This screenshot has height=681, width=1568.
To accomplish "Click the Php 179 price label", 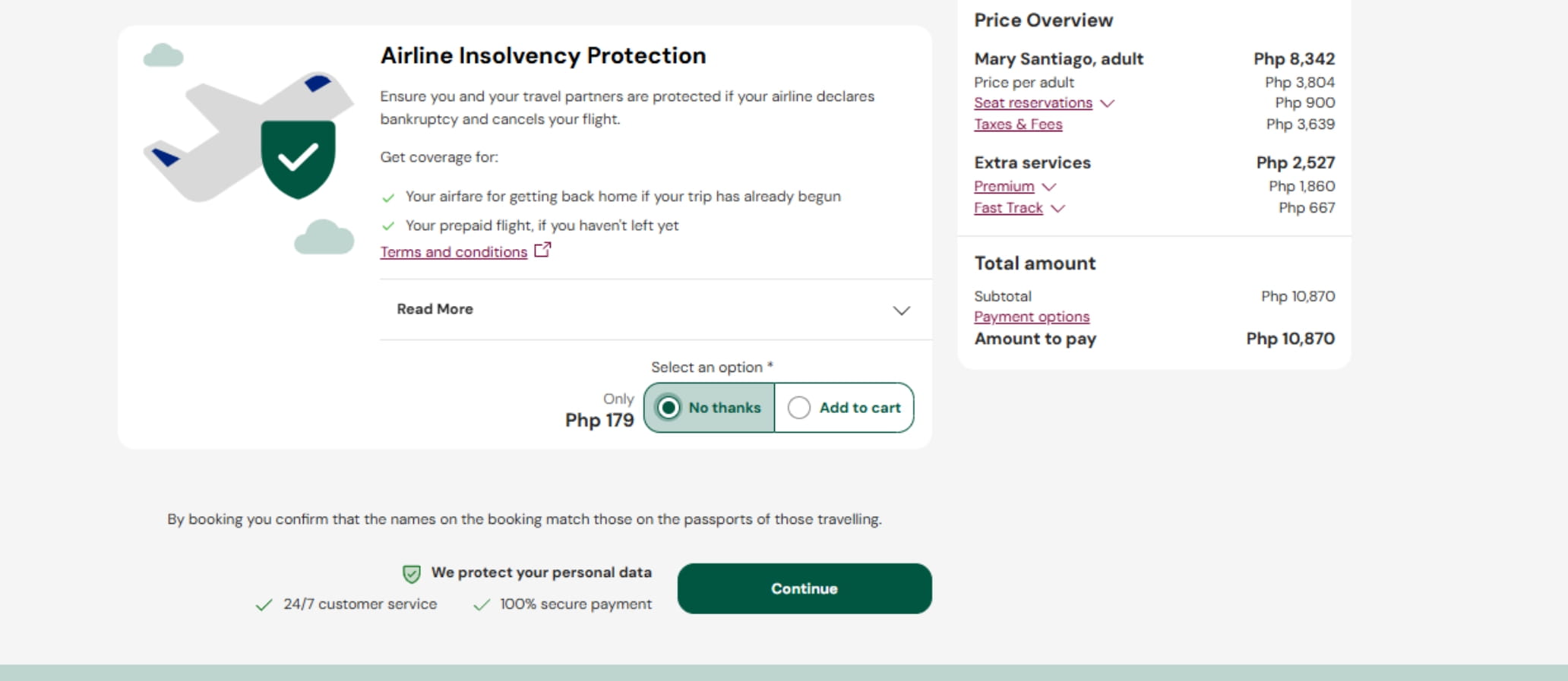I will tap(599, 420).
